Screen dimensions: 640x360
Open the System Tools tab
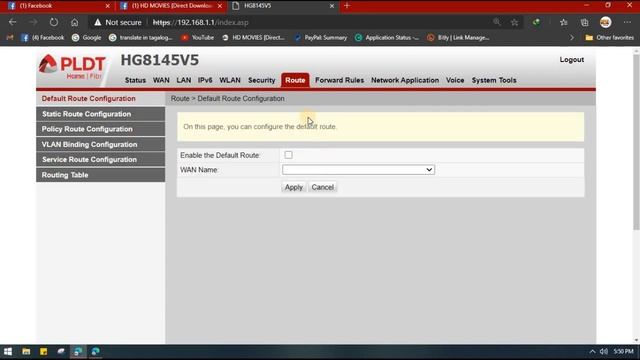[x=494, y=80]
